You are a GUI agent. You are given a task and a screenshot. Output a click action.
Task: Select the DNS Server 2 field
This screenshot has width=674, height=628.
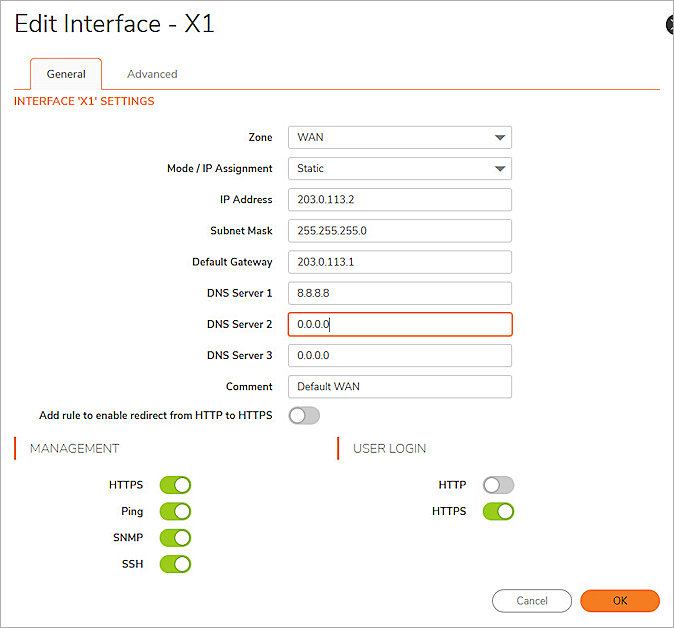click(x=399, y=324)
